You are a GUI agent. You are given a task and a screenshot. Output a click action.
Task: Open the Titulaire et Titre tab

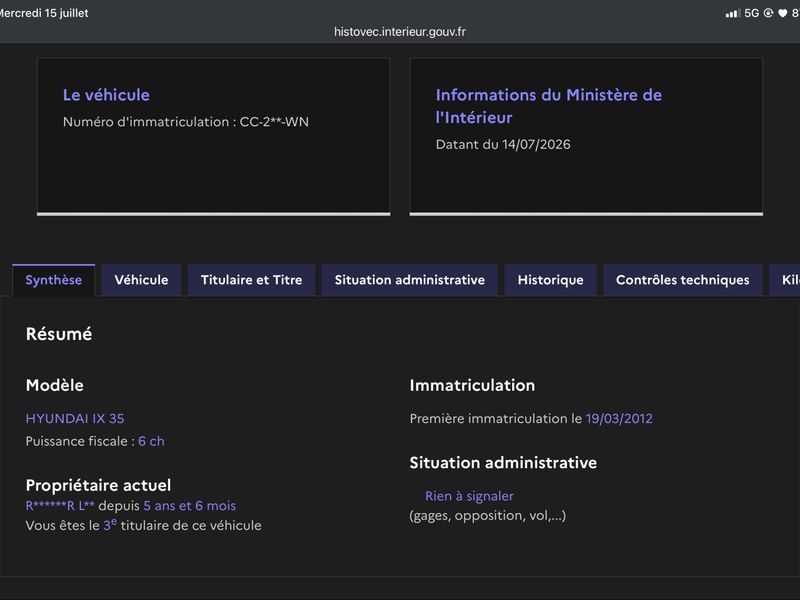(252, 280)
